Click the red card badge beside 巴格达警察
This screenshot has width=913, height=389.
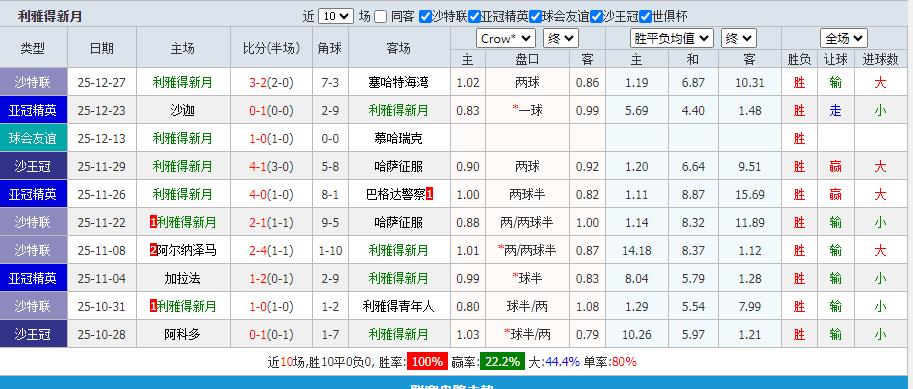430,194
